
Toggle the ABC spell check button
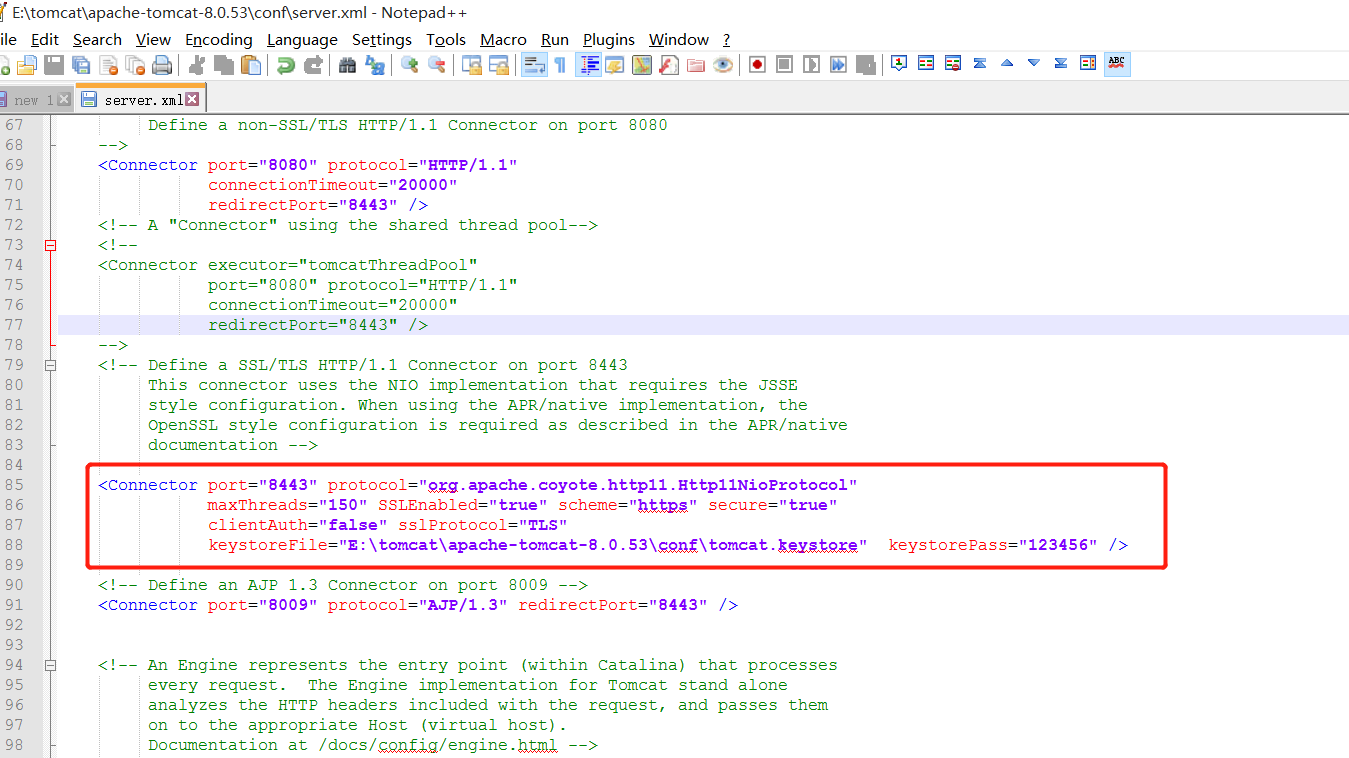(x=1117, y=64)
